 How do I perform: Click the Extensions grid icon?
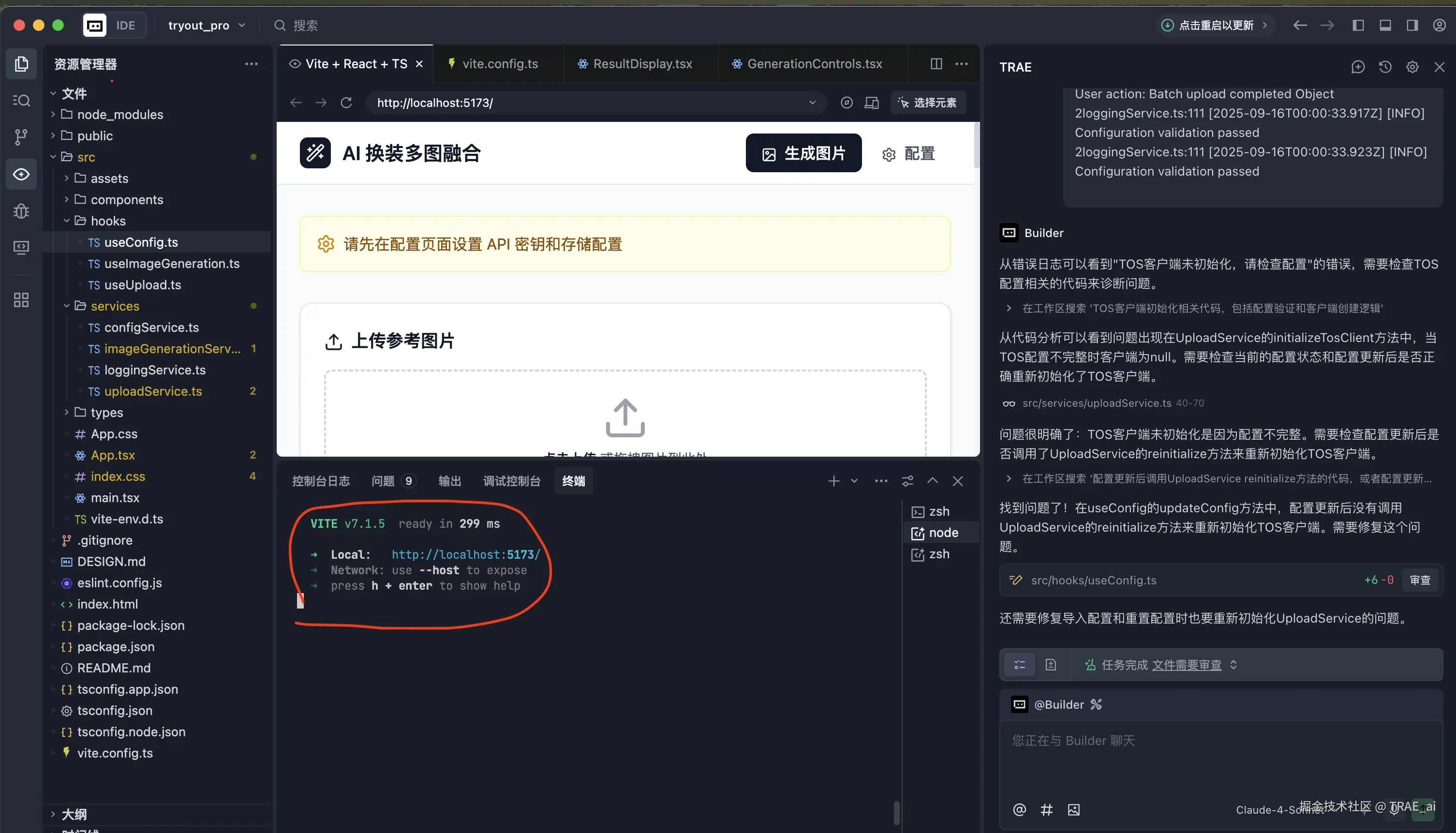(21, 300)
